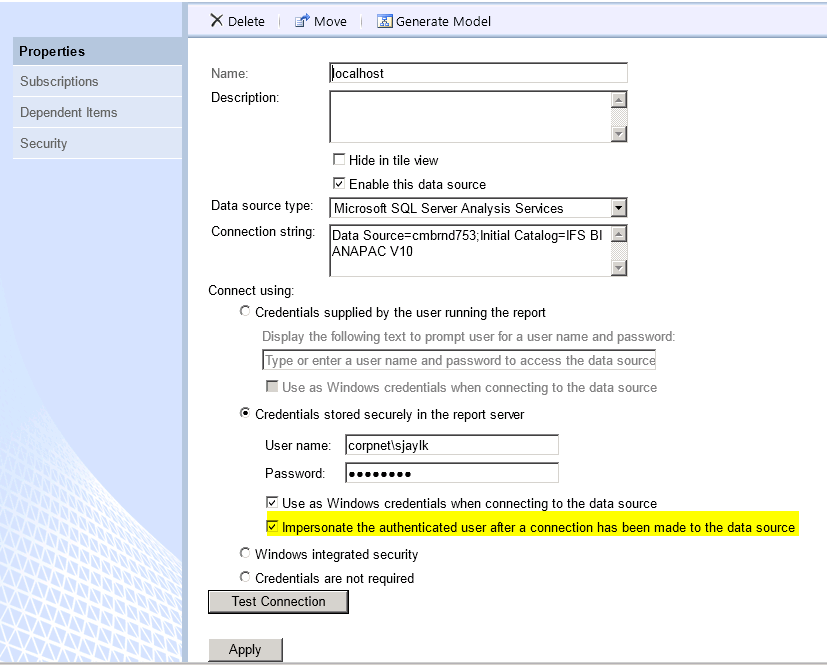Click the Move icon in toolbar

click(x=302, y=21)
